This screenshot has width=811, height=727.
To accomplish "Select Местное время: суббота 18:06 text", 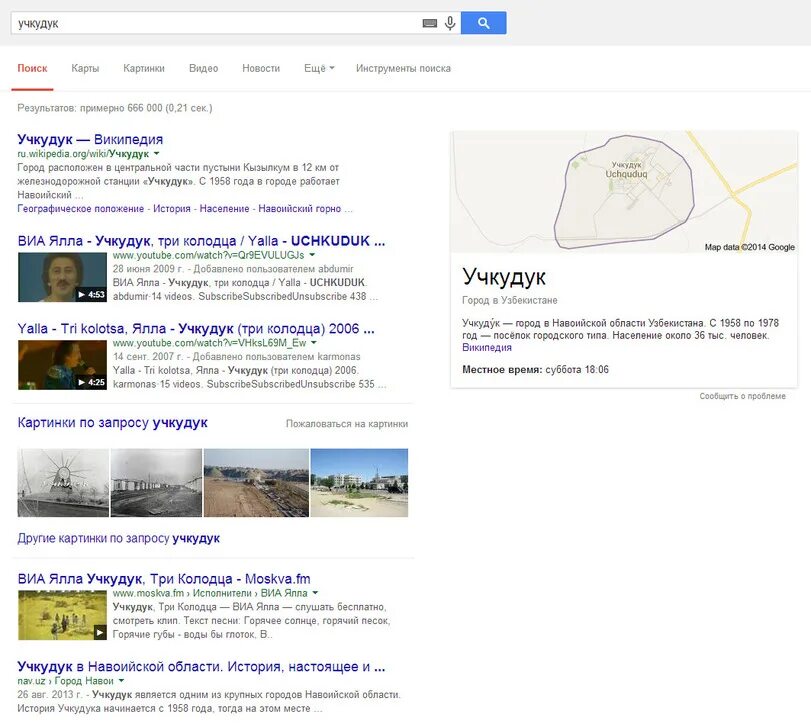I will pos(535,370).
